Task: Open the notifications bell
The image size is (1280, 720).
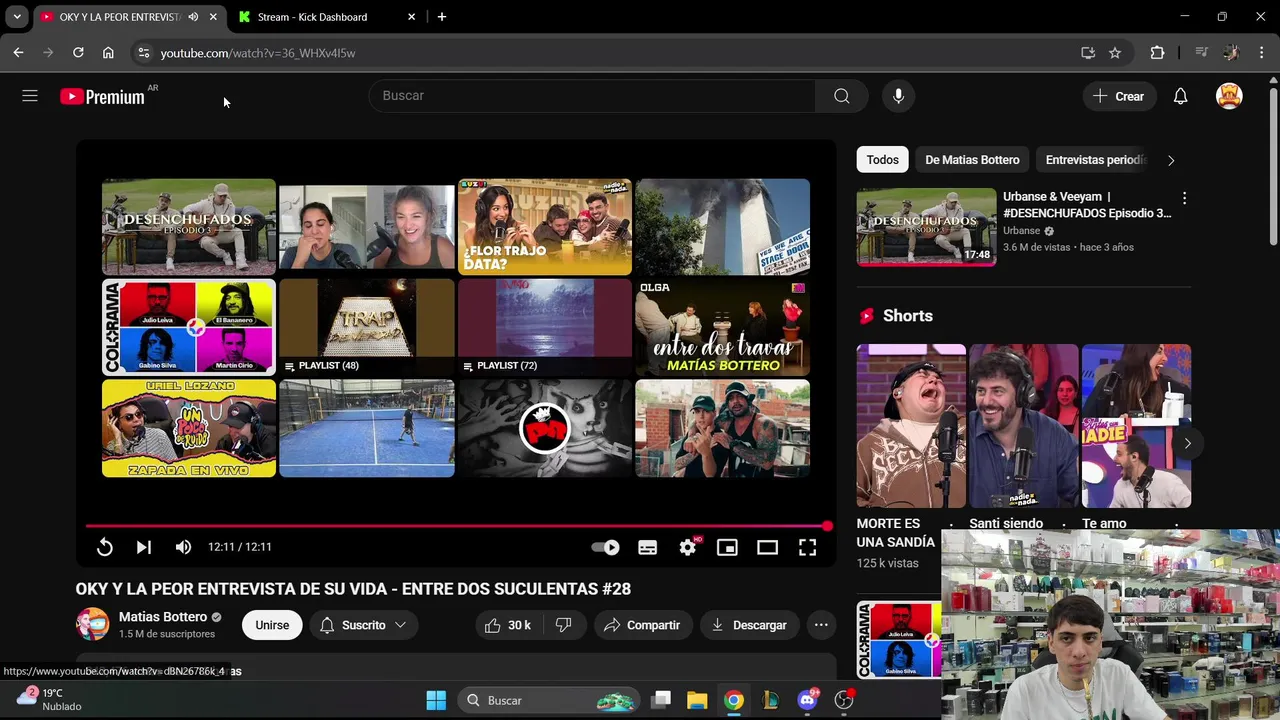Action: 1180,96
